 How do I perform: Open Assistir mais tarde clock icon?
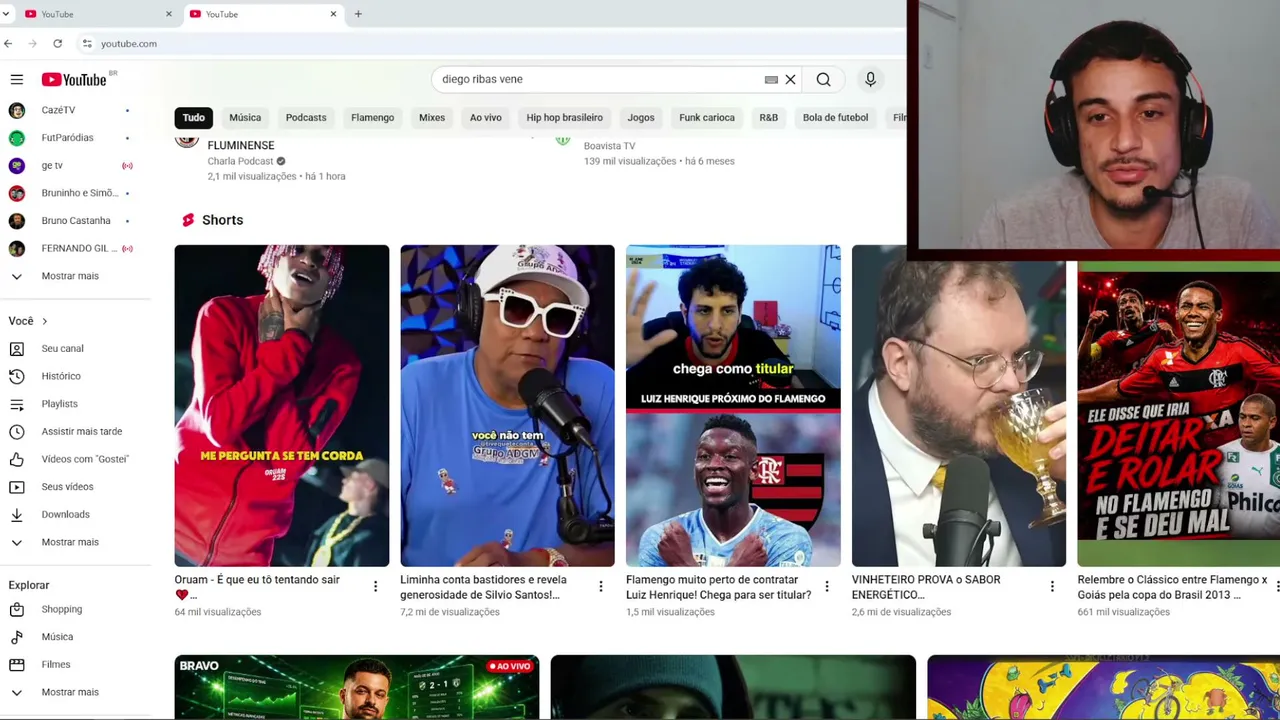coord(17,432)
